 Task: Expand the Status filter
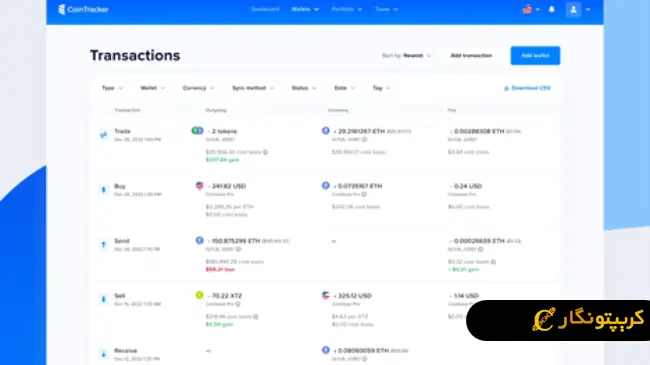click(304, 88)
